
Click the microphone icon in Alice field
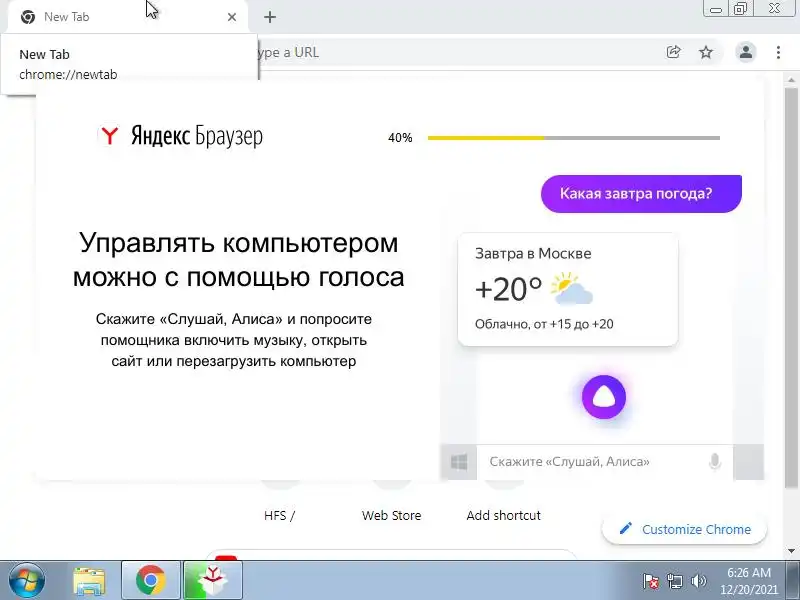pos(715,462)
